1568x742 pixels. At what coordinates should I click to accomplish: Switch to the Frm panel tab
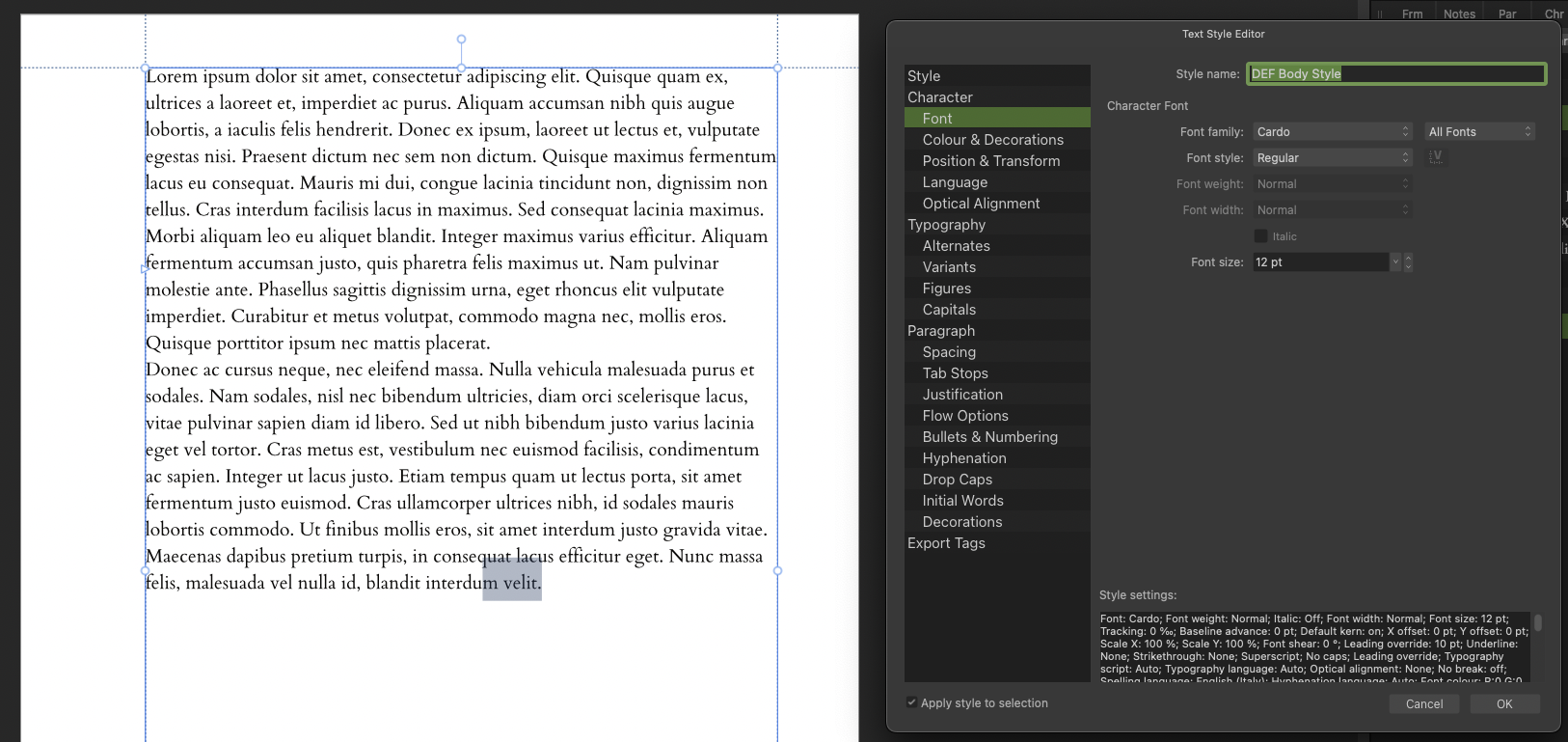tap(1412, 14)
